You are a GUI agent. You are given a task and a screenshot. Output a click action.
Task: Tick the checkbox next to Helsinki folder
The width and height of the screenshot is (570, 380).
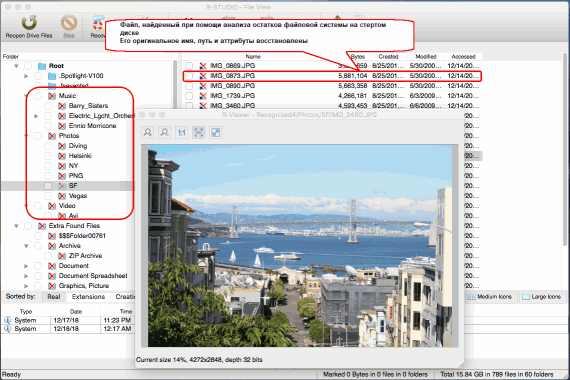(48, 156)
